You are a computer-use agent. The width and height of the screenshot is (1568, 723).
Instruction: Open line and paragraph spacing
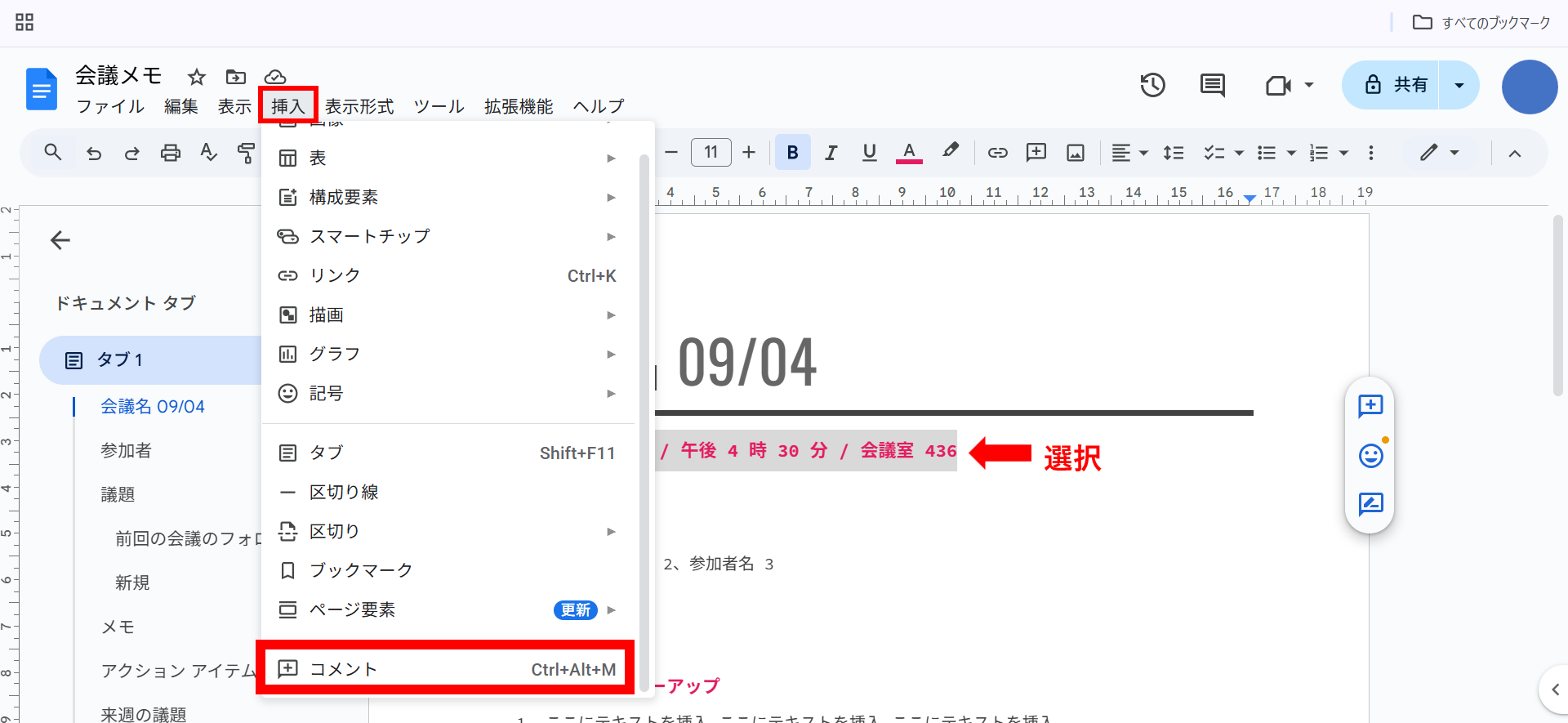pyautogui.click(x=1174, y=153)
